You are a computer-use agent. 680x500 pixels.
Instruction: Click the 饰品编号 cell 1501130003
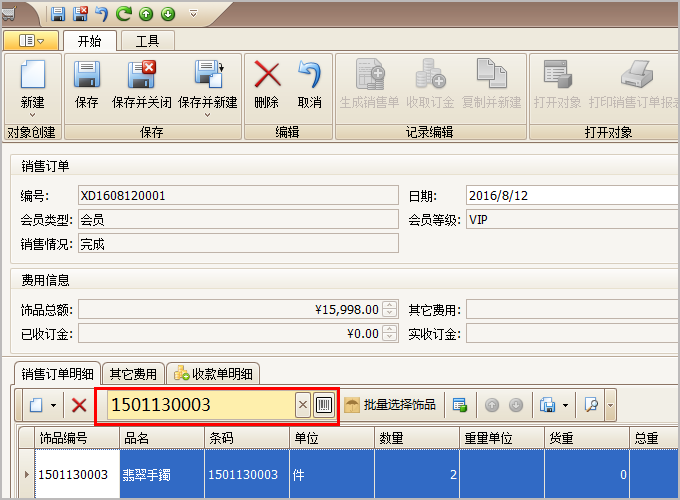tap(77, 474)
